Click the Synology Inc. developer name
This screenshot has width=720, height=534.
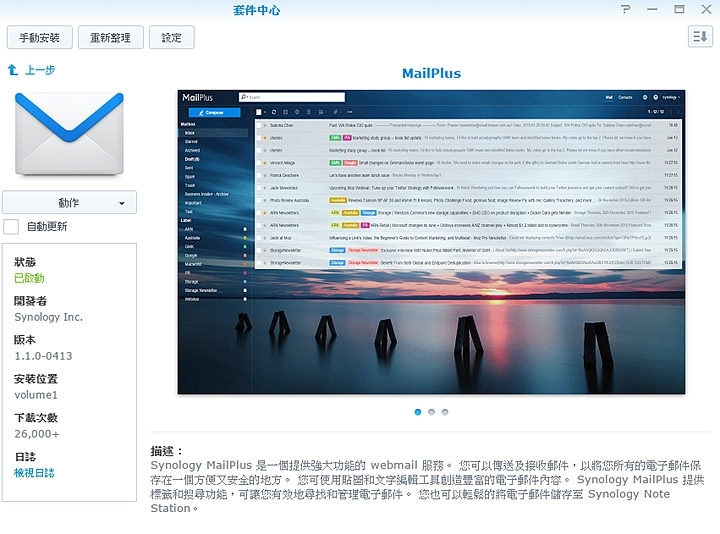49,317
